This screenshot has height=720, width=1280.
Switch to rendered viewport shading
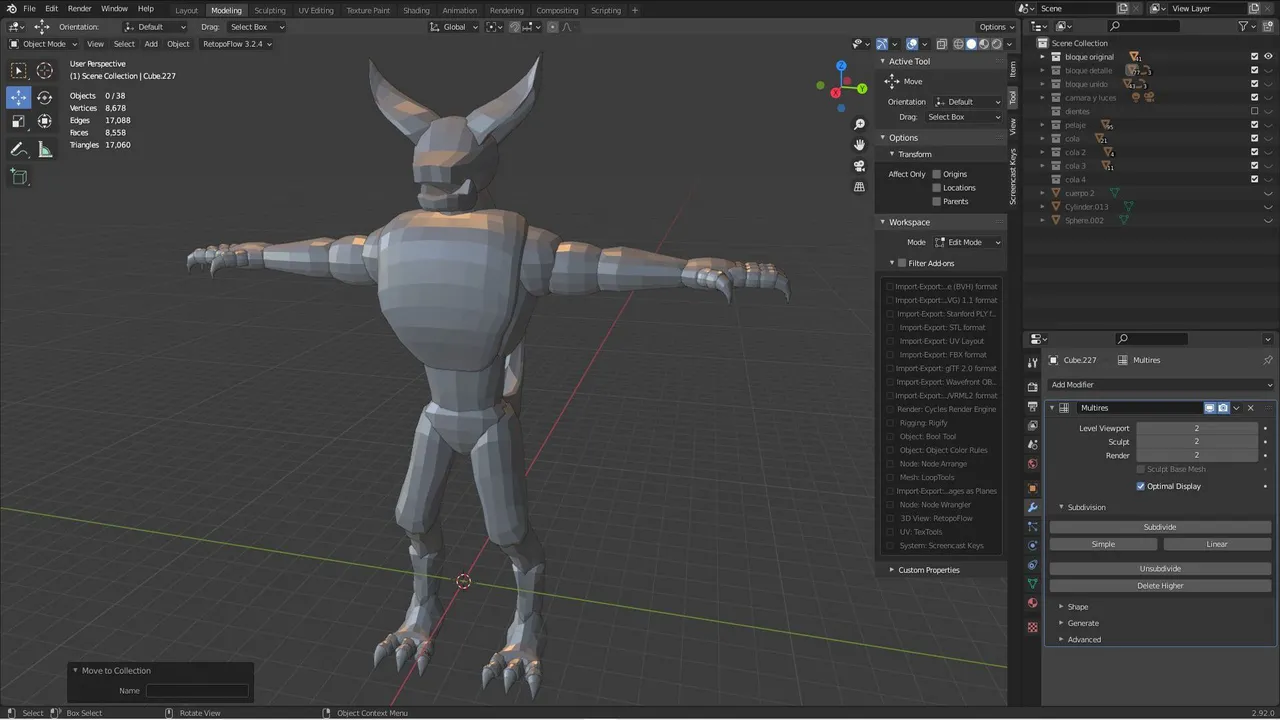(997, 44)
